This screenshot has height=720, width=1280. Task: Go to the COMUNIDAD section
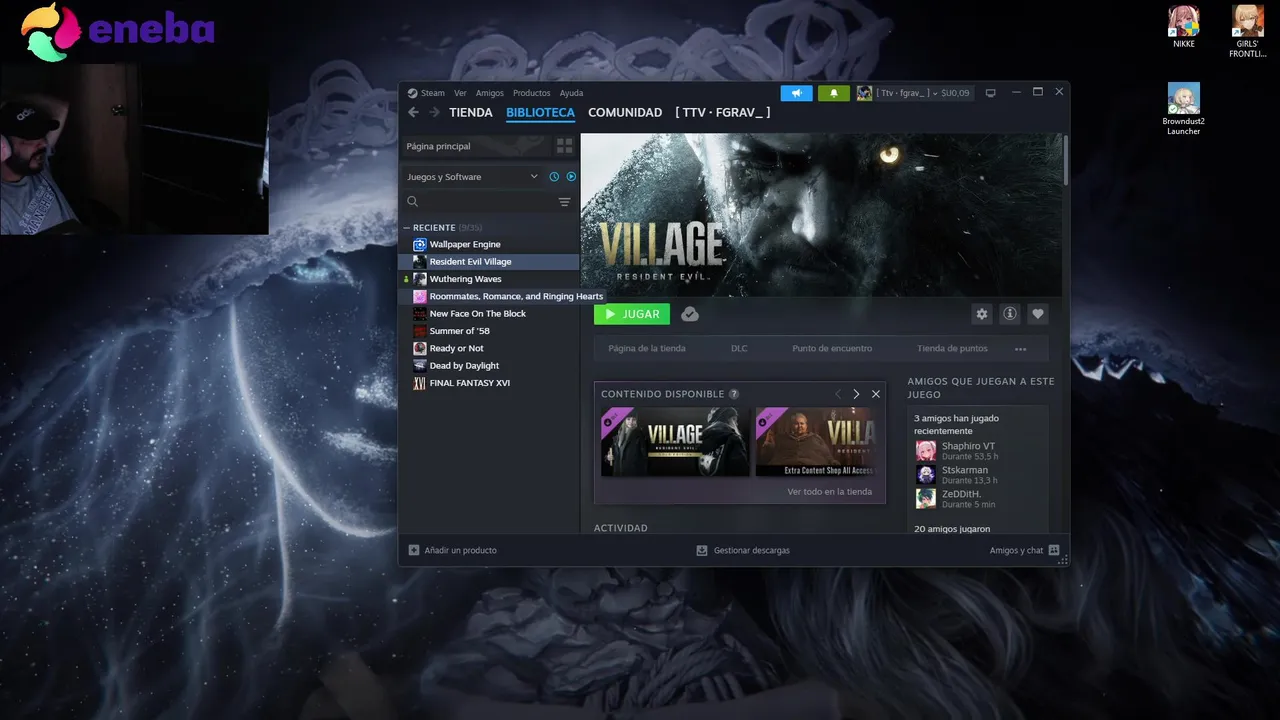pyautogui.click(x=625, y=113)
